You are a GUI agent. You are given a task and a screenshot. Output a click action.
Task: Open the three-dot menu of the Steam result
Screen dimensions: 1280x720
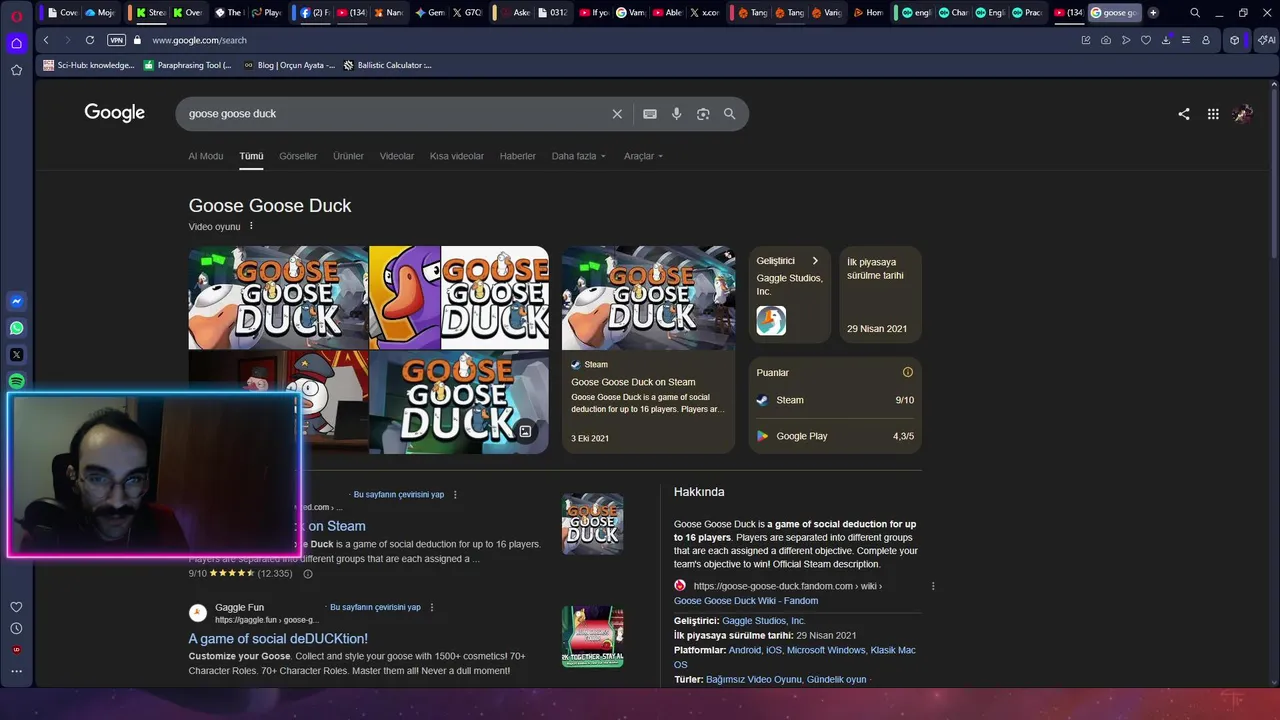pos(455,494)
